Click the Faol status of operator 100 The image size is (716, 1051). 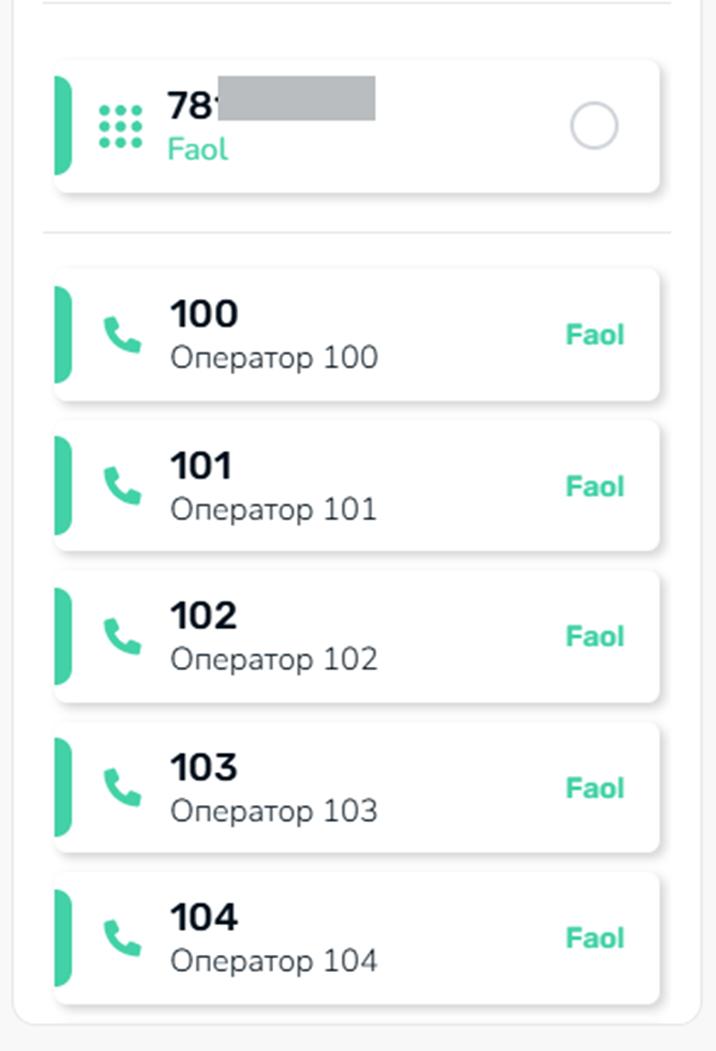point(595,334)
